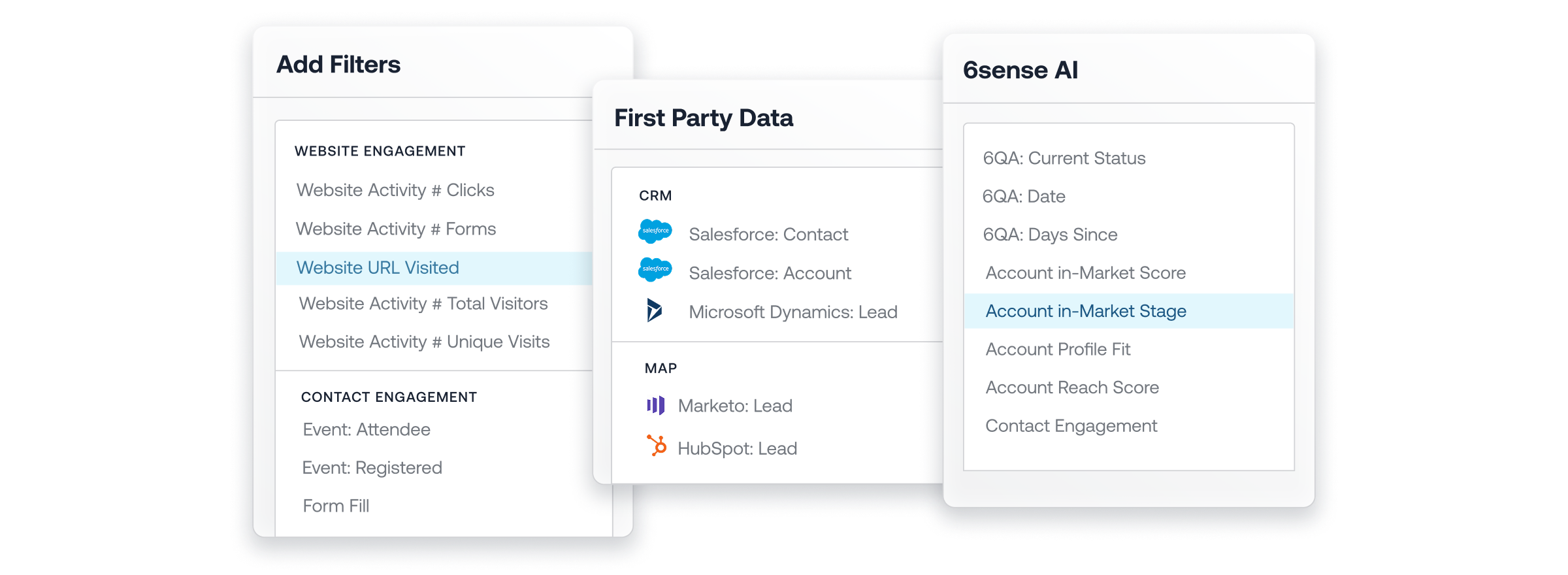Click the Salesforce cloud icon beside Contact
Viewport: 1568px width, 575px height.
655,231
